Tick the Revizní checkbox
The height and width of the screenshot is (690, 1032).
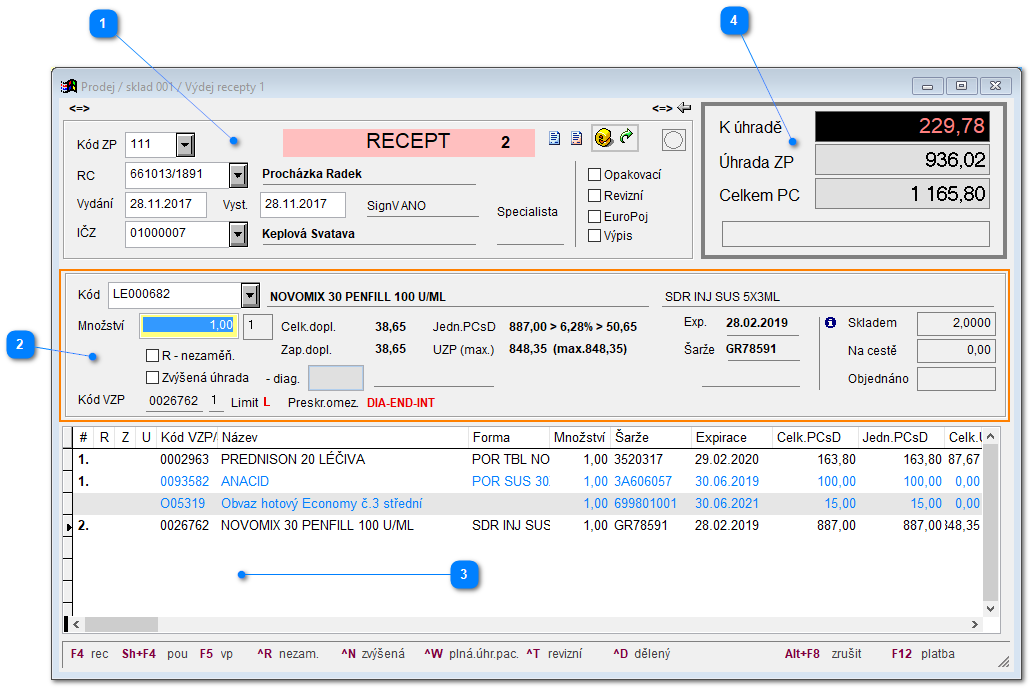click(594, 196)
